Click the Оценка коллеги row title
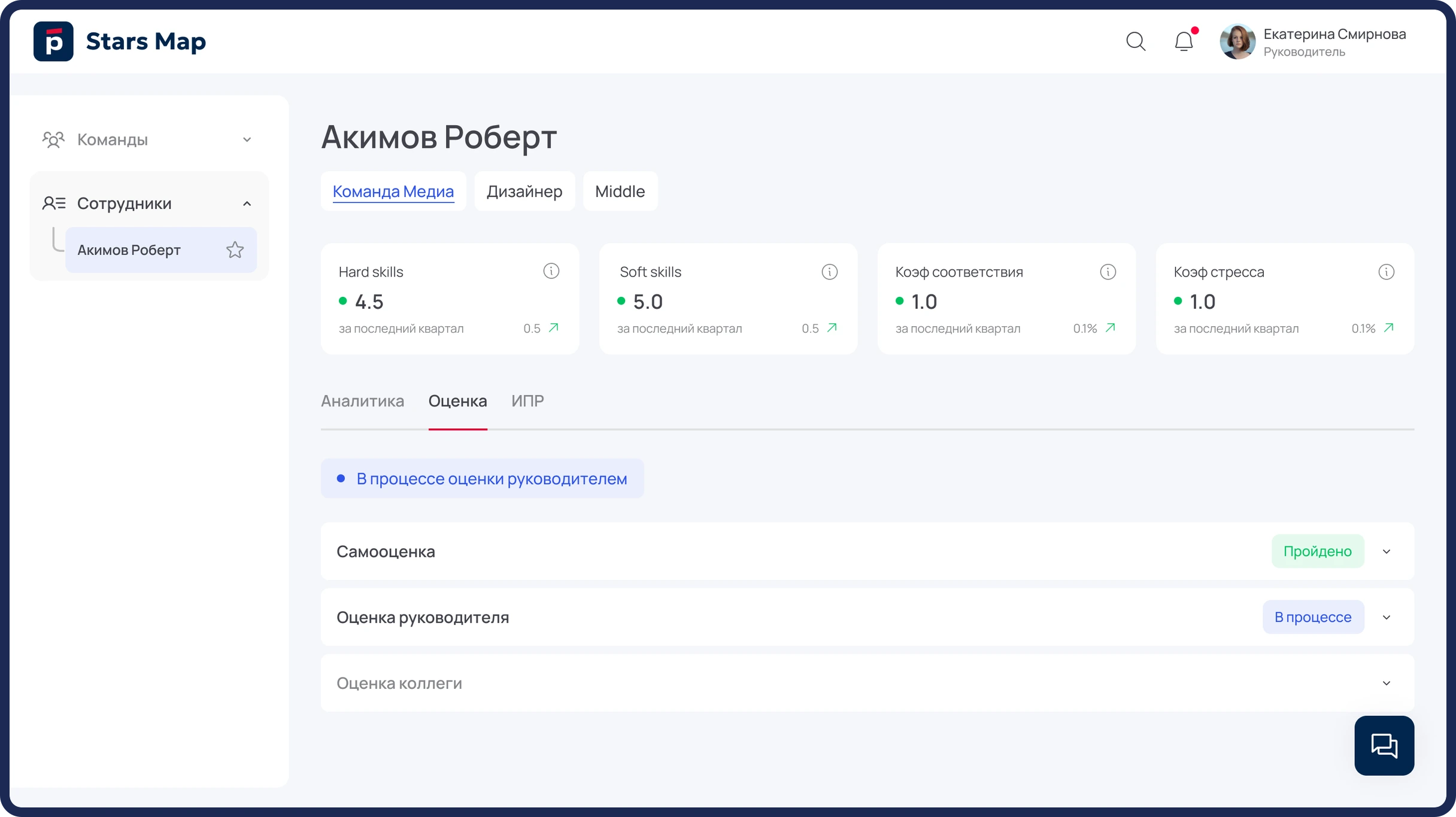 pyautogui.click(x=399, y=683)
